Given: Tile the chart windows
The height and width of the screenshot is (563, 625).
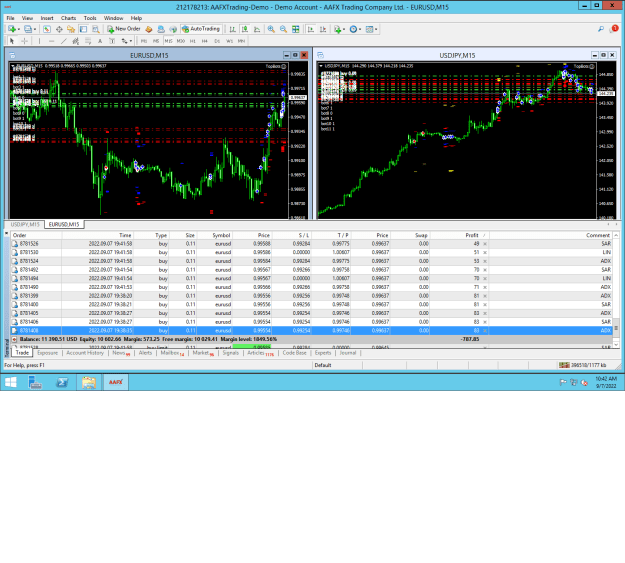Looking at the screenshot, I should [296, 29].
